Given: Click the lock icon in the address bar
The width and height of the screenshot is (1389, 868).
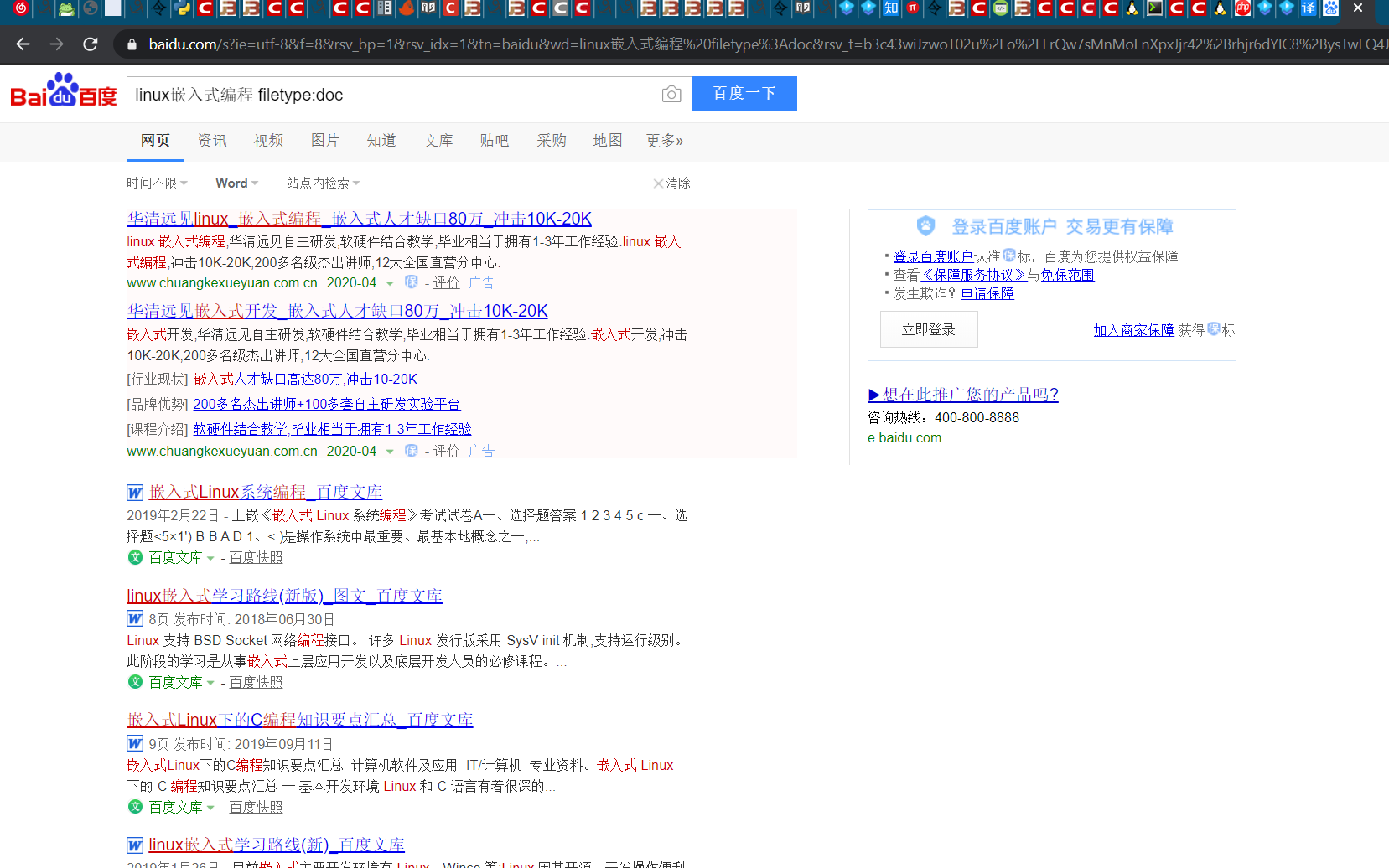Looking at the screenshot, I should [x=131, y=44].
